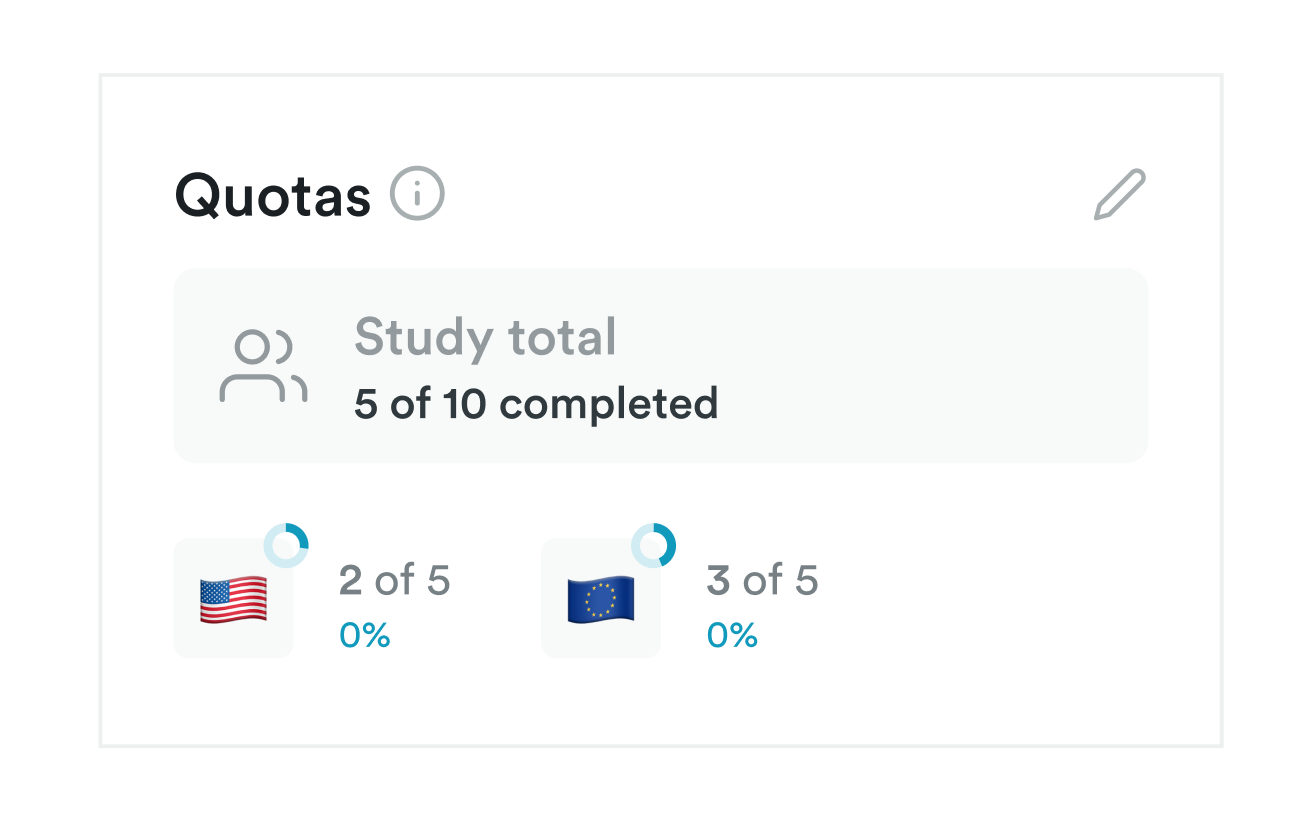Click the EU flag tile background
1316x820 pixels.
601,598
